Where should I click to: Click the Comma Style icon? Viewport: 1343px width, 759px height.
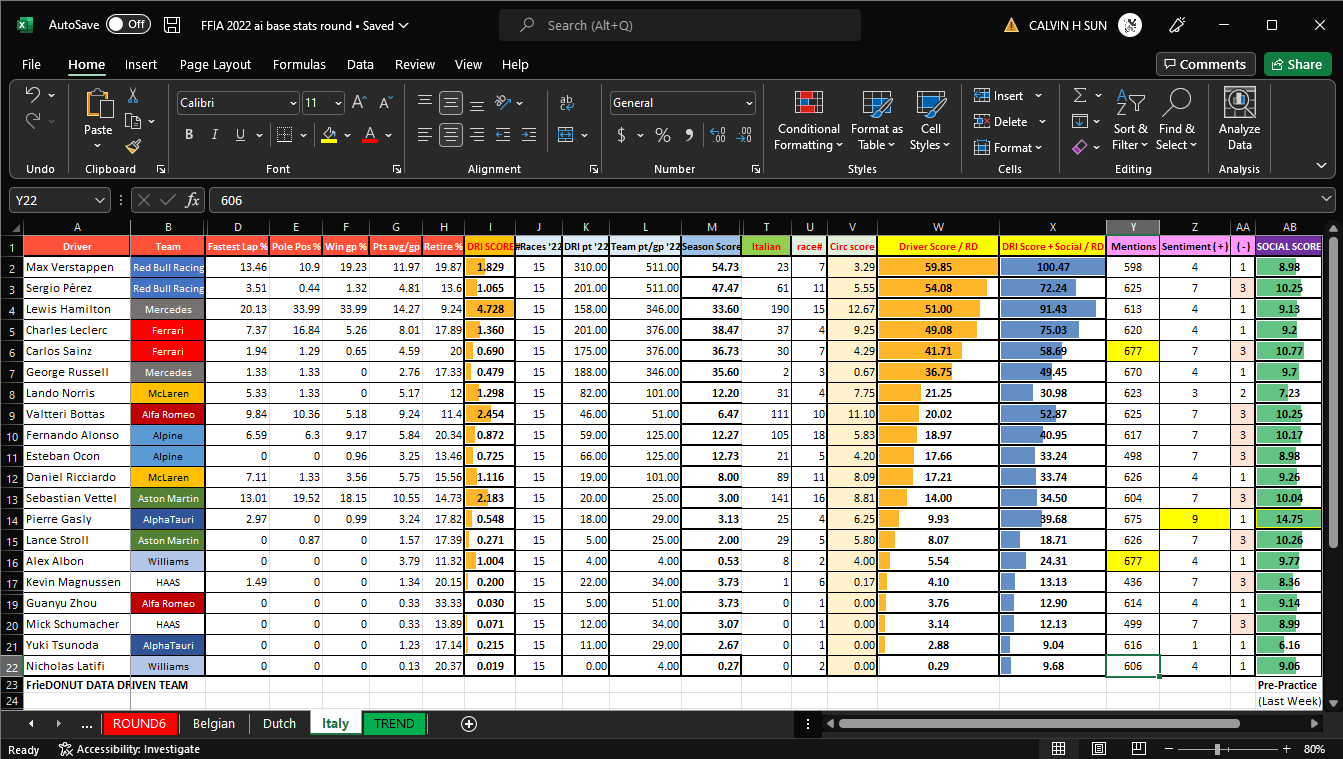click(688, 135)
